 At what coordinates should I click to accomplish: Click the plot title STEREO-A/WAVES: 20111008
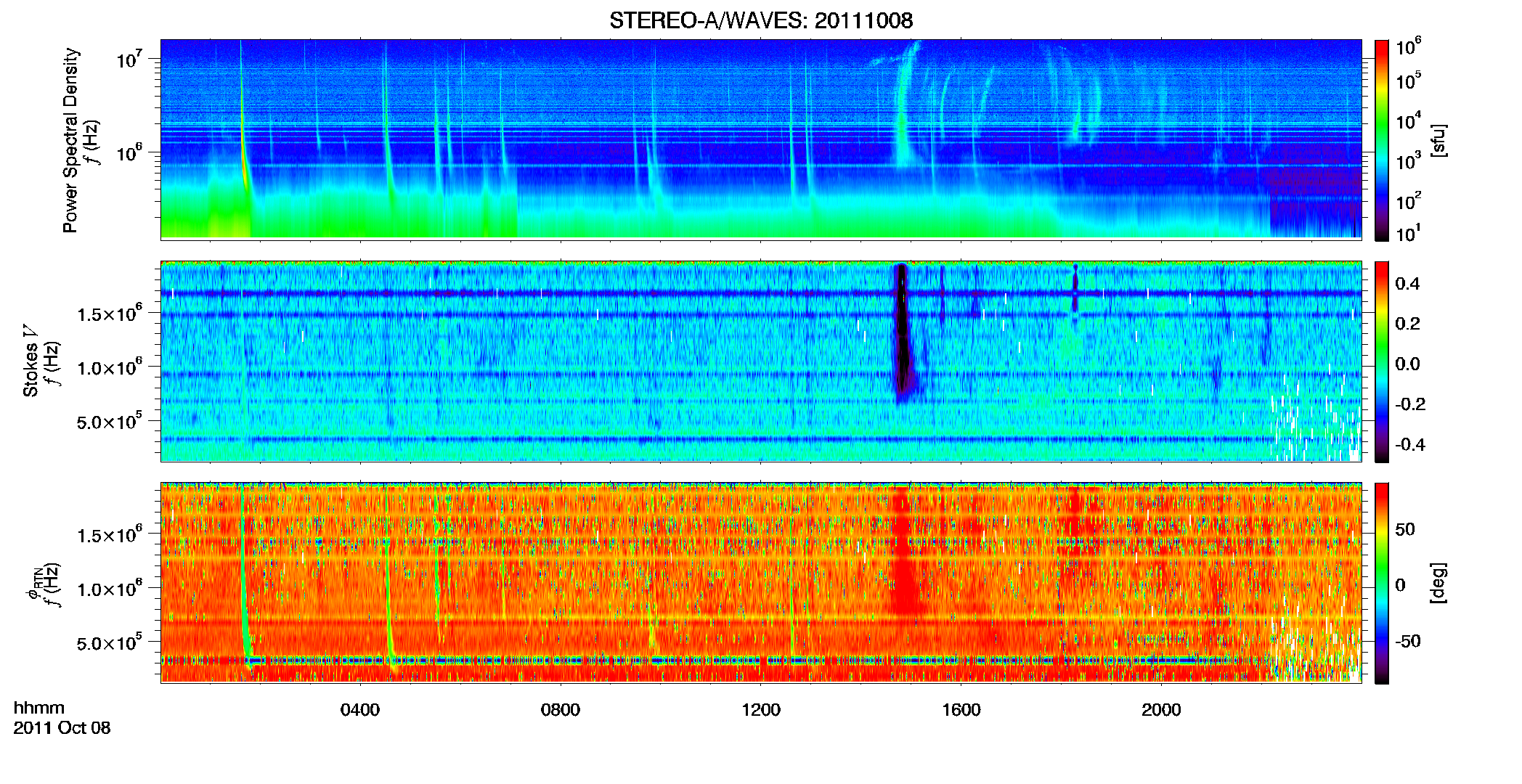pos(760,20)
